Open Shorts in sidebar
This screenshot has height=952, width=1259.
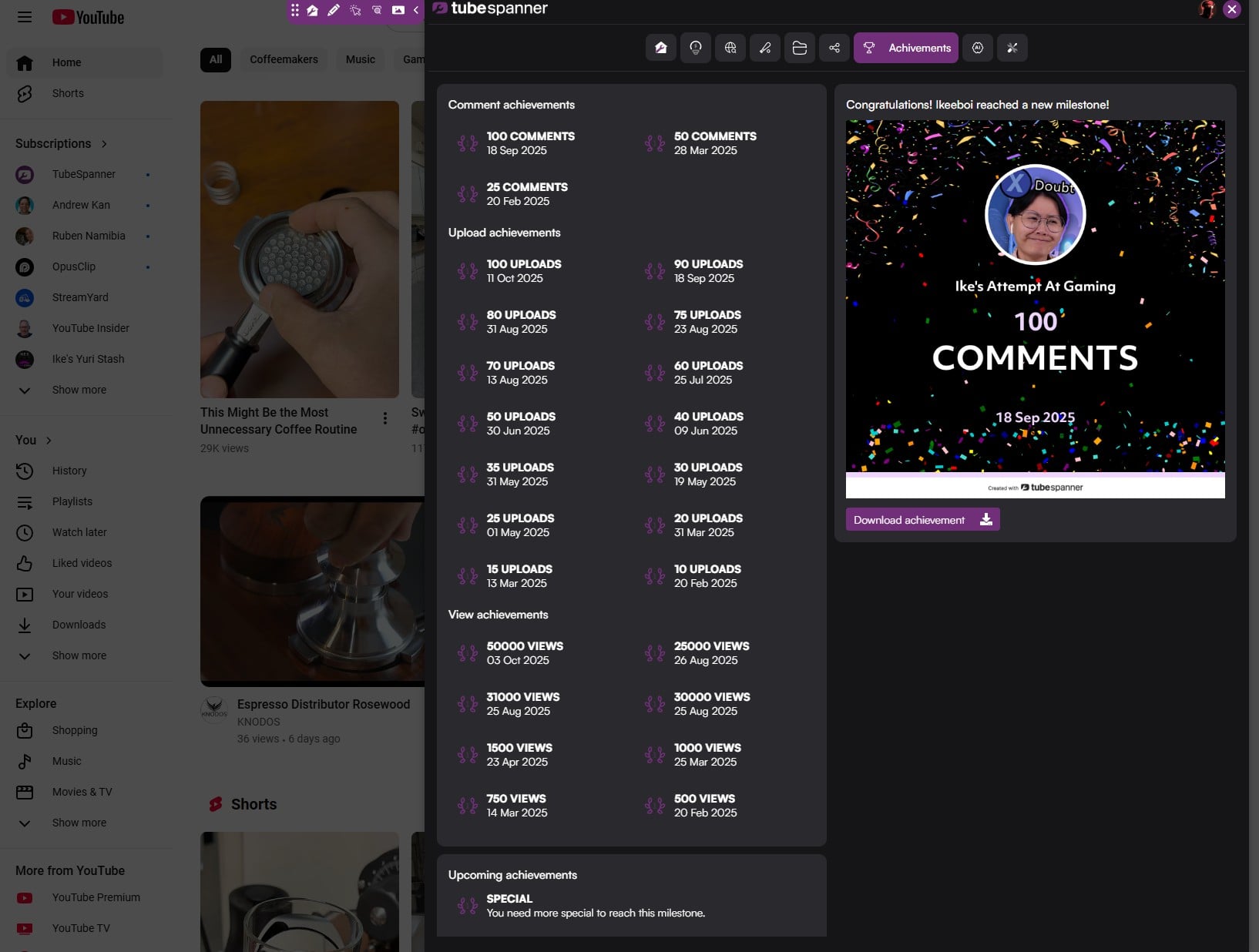point(85,93)
